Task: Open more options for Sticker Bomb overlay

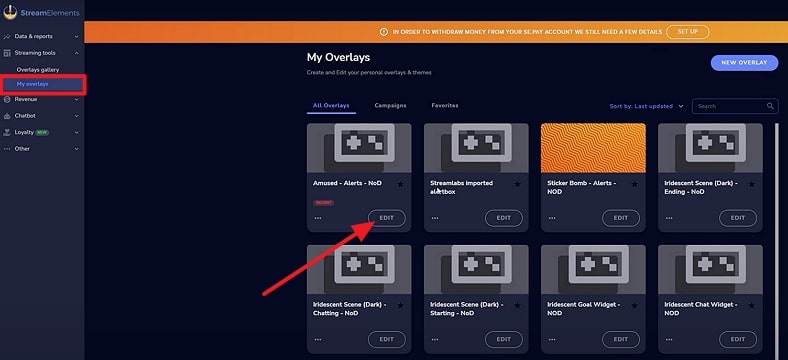Action: pos(552,218)
